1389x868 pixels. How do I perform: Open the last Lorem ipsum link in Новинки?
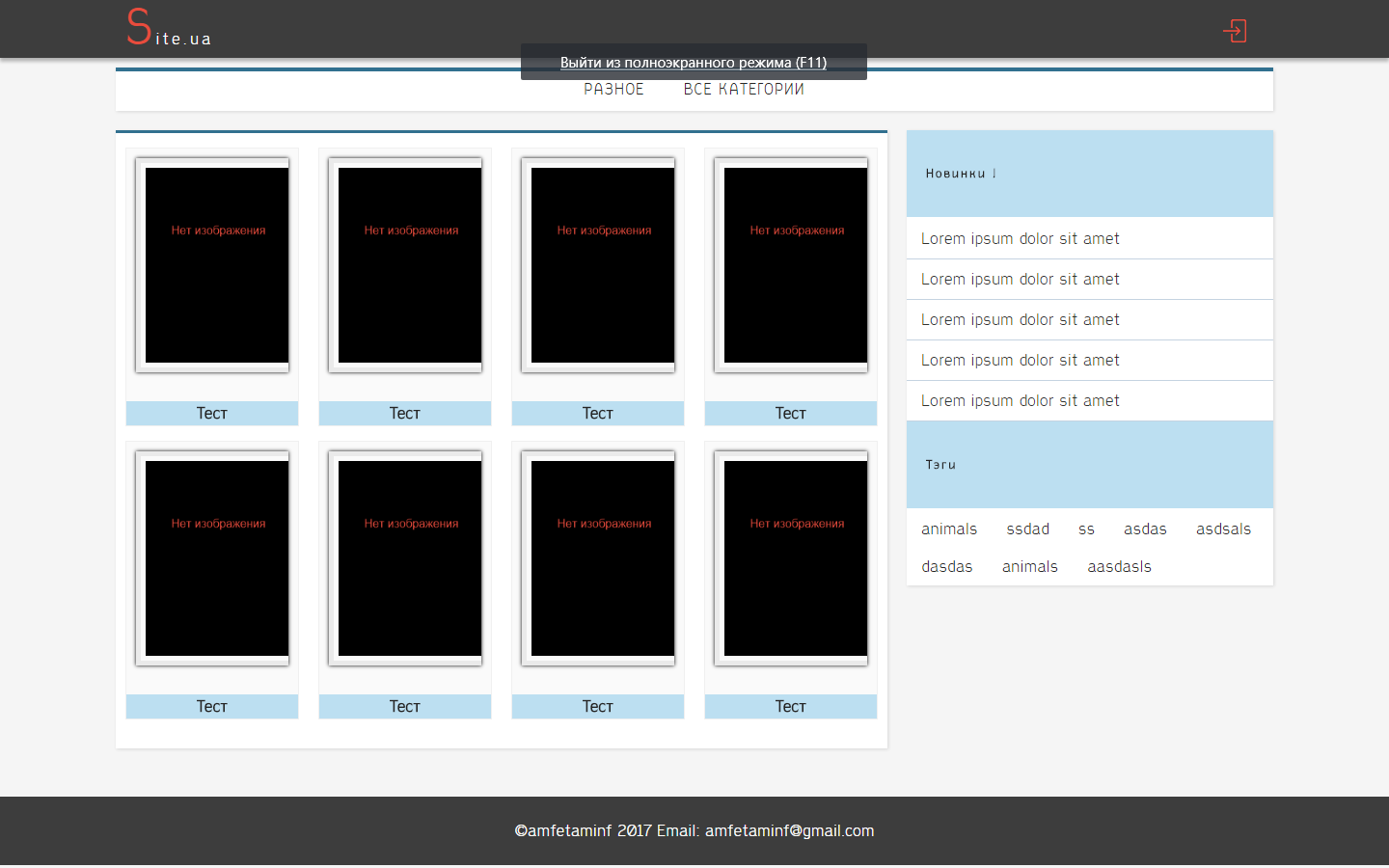[1020, 401]
